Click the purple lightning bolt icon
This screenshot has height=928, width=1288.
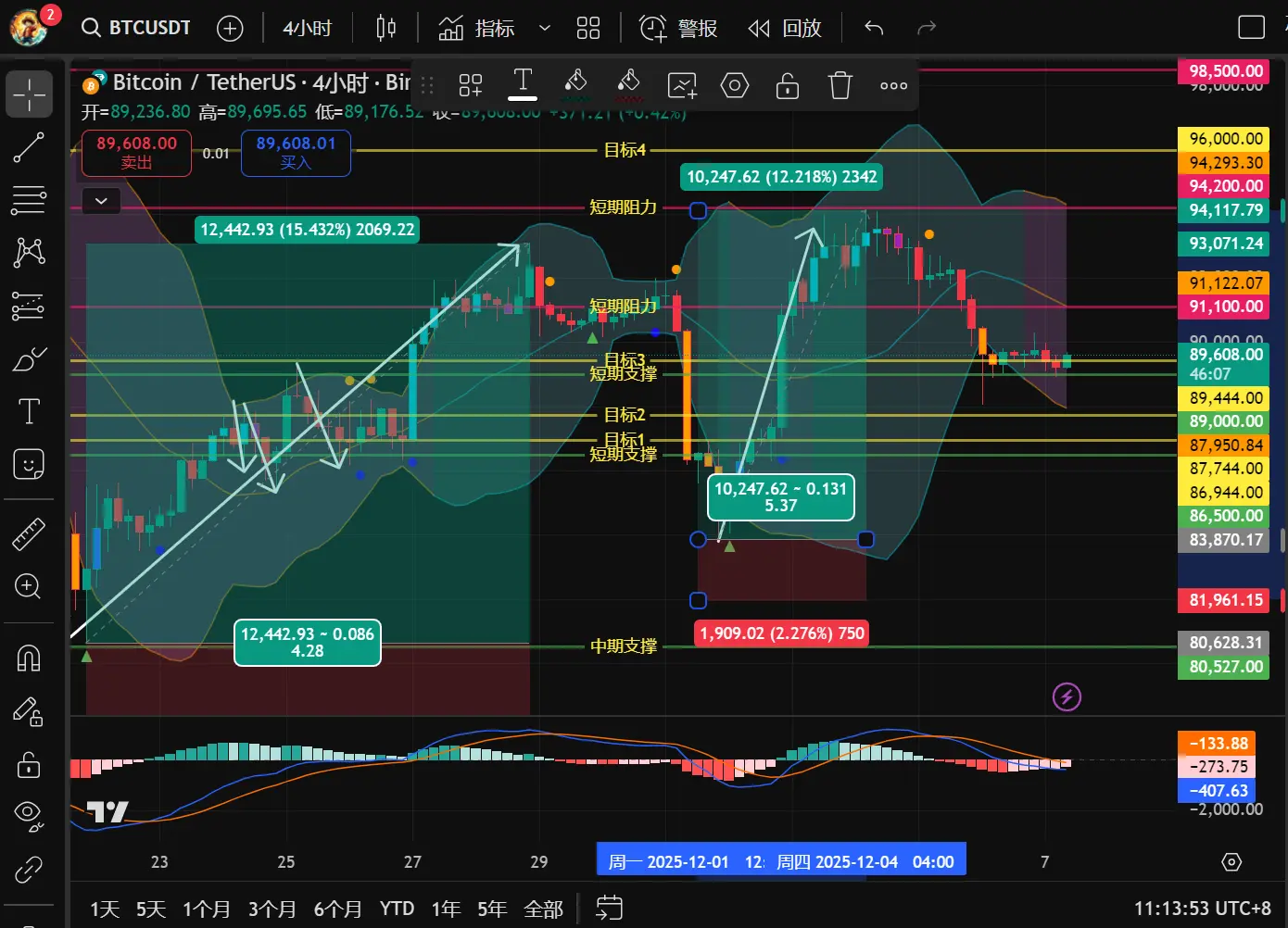(x=1067, y=696)
